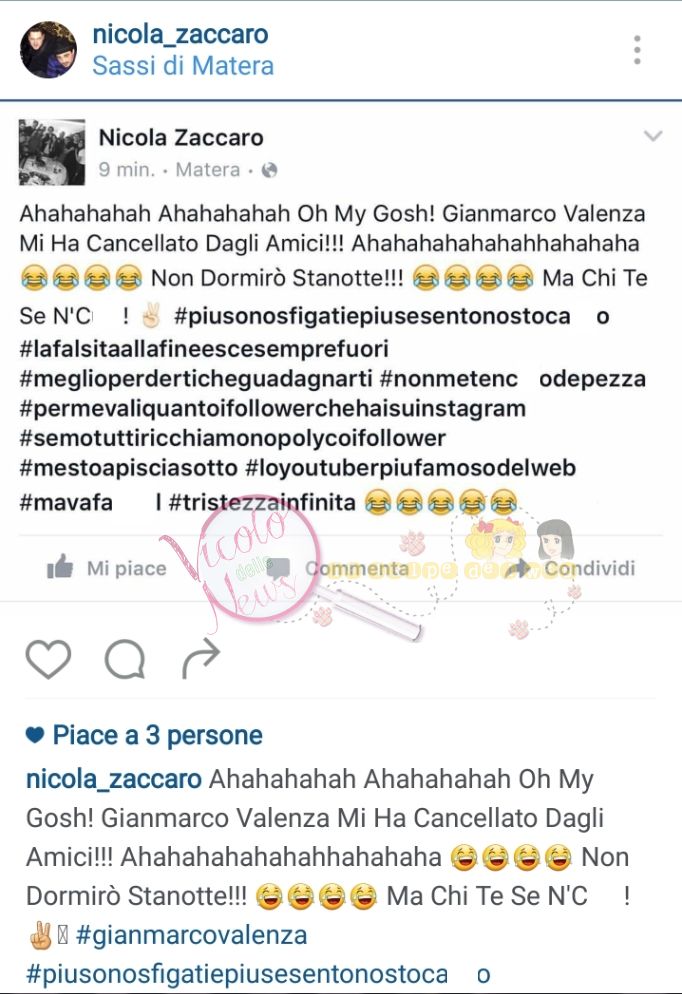
Task: Open the nicola_zaccaro username at top
Action: 180,34
